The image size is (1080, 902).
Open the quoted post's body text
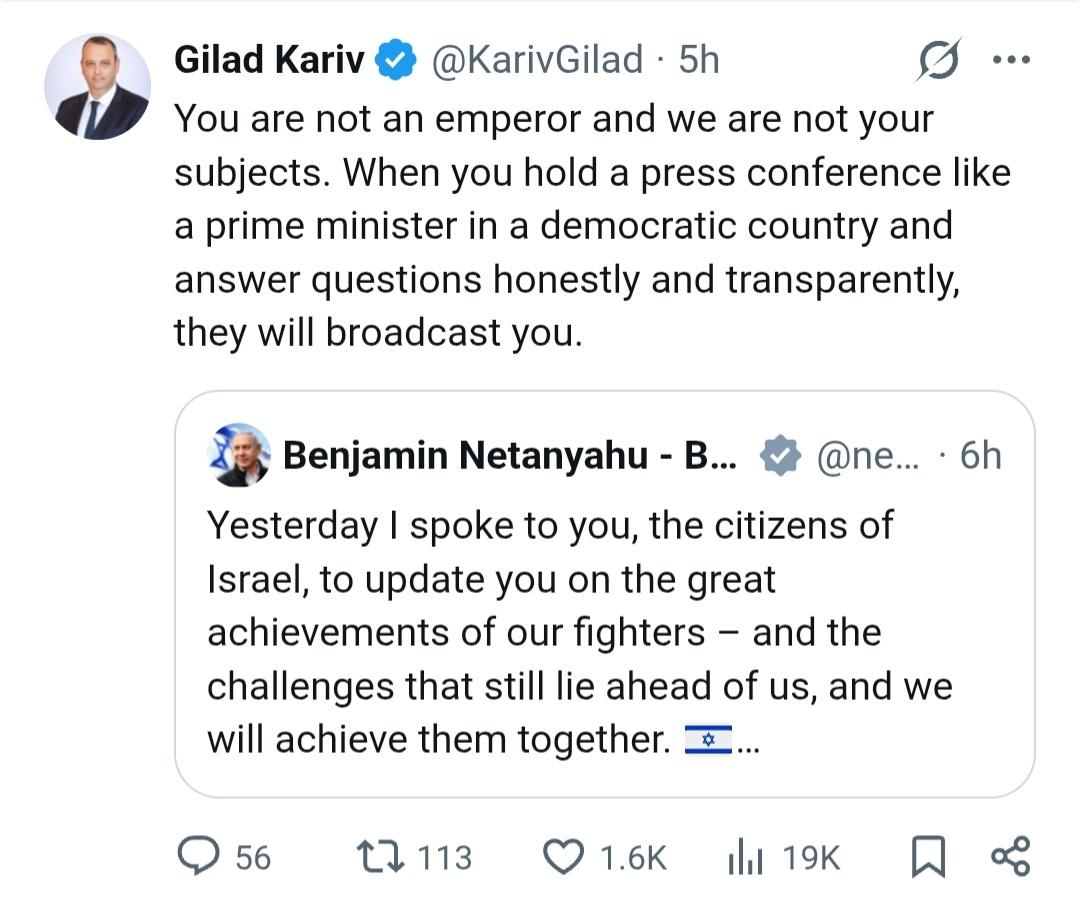pos(560,632)
